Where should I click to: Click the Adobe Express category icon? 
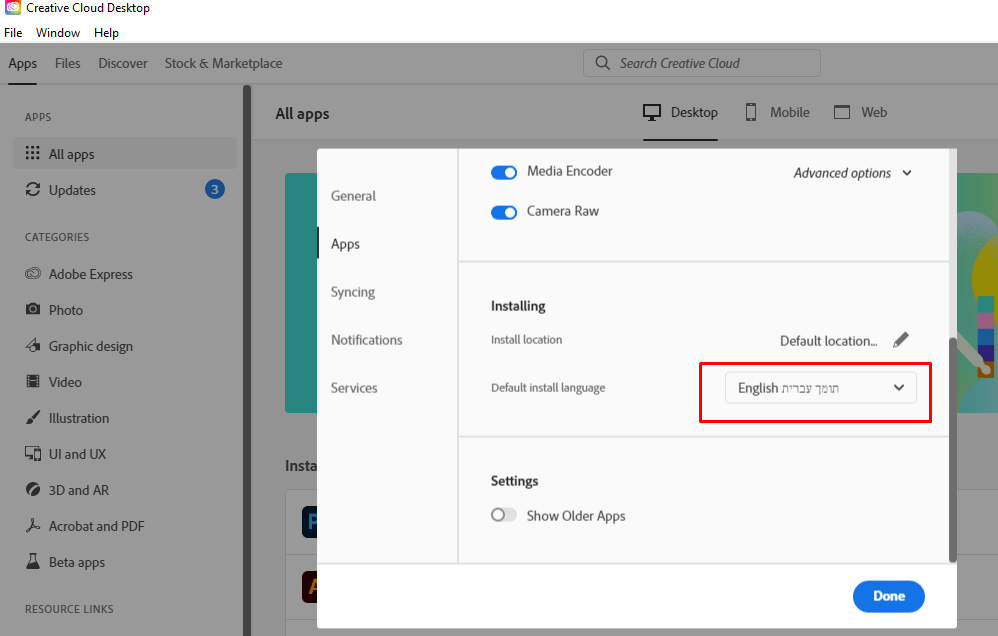[32, 274]
